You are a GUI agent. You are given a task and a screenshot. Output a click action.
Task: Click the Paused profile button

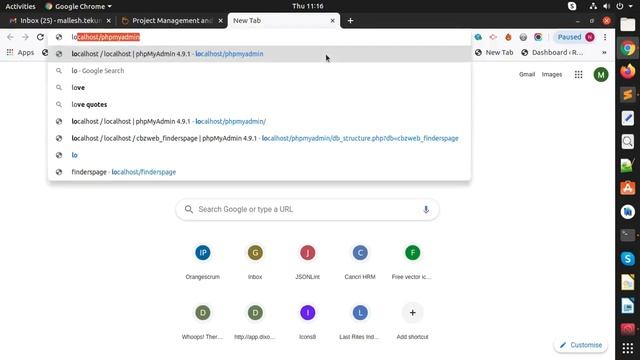click(576, 37)
